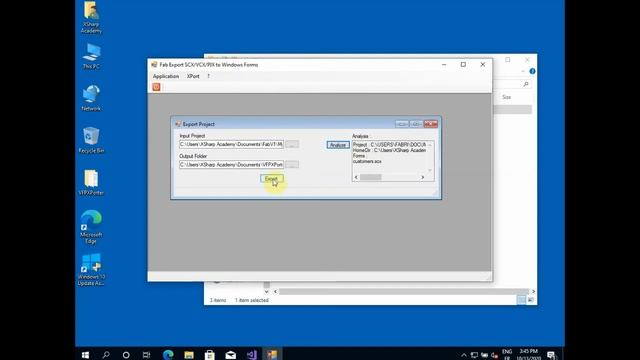Viewport: 640px width, 360px height.
Task: Click the orange power icon in the toolbar
Action: click(x=156, y=87)
